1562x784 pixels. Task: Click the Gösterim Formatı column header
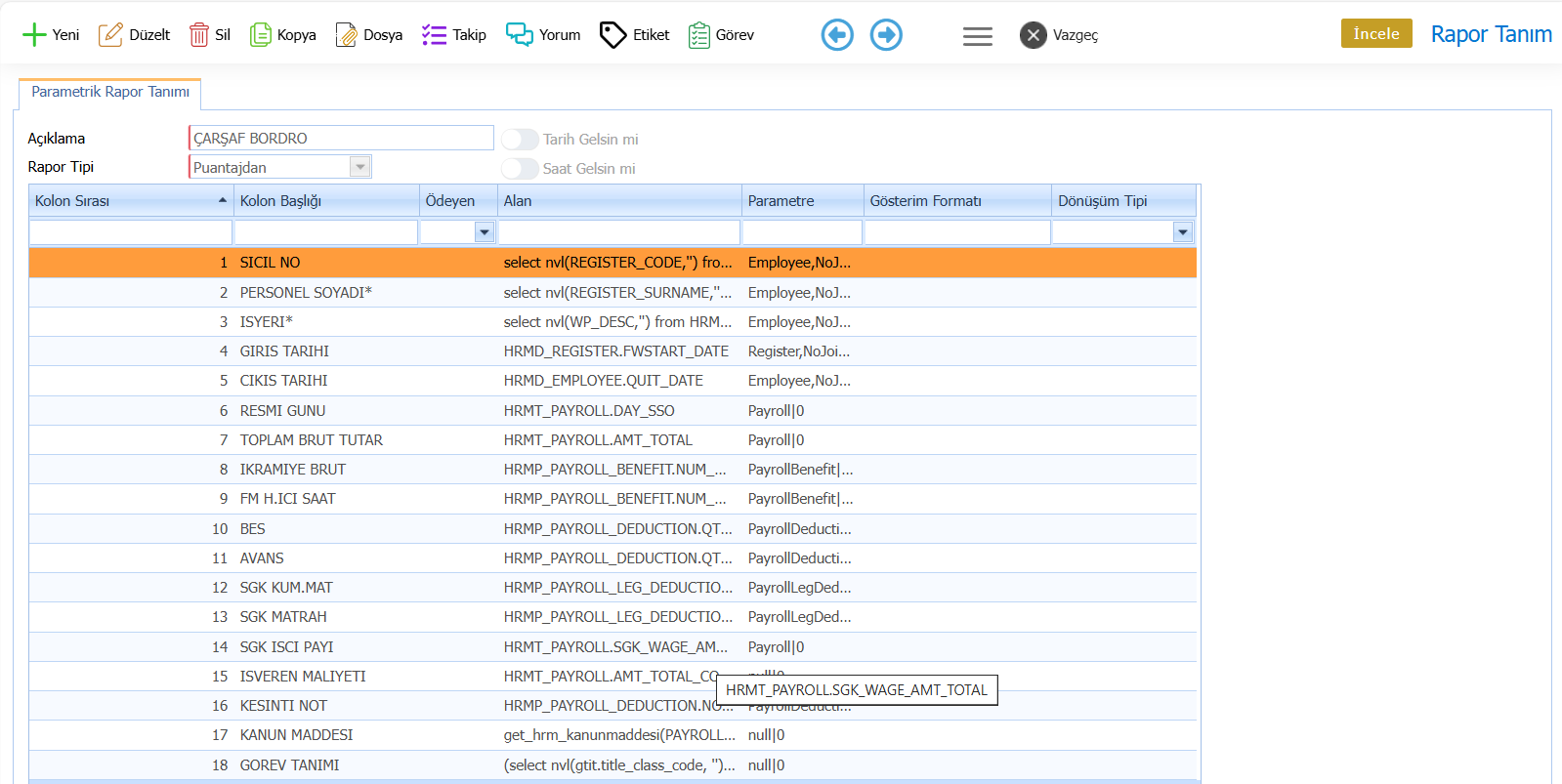[957, 201]
